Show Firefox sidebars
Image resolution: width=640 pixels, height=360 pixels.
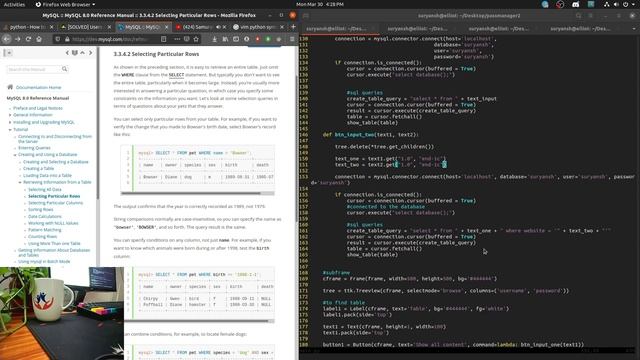coord(236,39)
